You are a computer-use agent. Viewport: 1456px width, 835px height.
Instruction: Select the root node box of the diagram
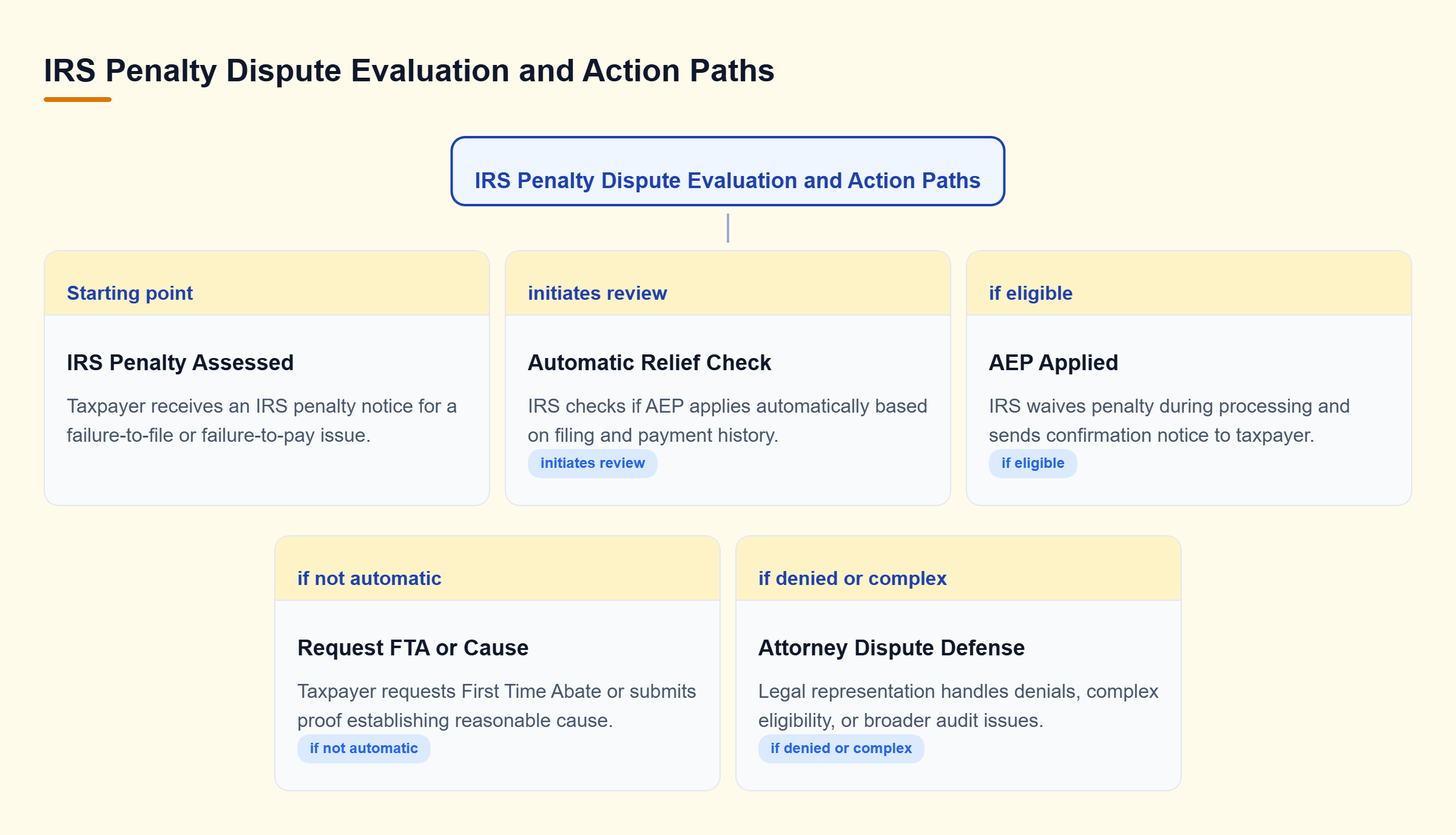[x=727, y=171]
